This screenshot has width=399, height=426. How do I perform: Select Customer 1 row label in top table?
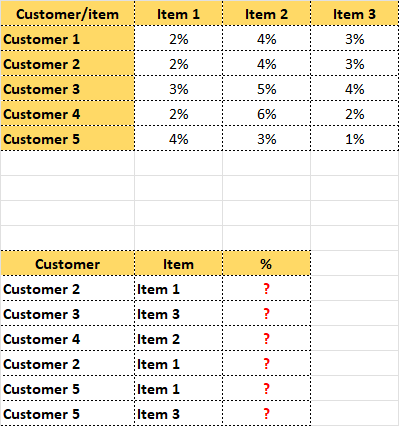coord(67,39)
